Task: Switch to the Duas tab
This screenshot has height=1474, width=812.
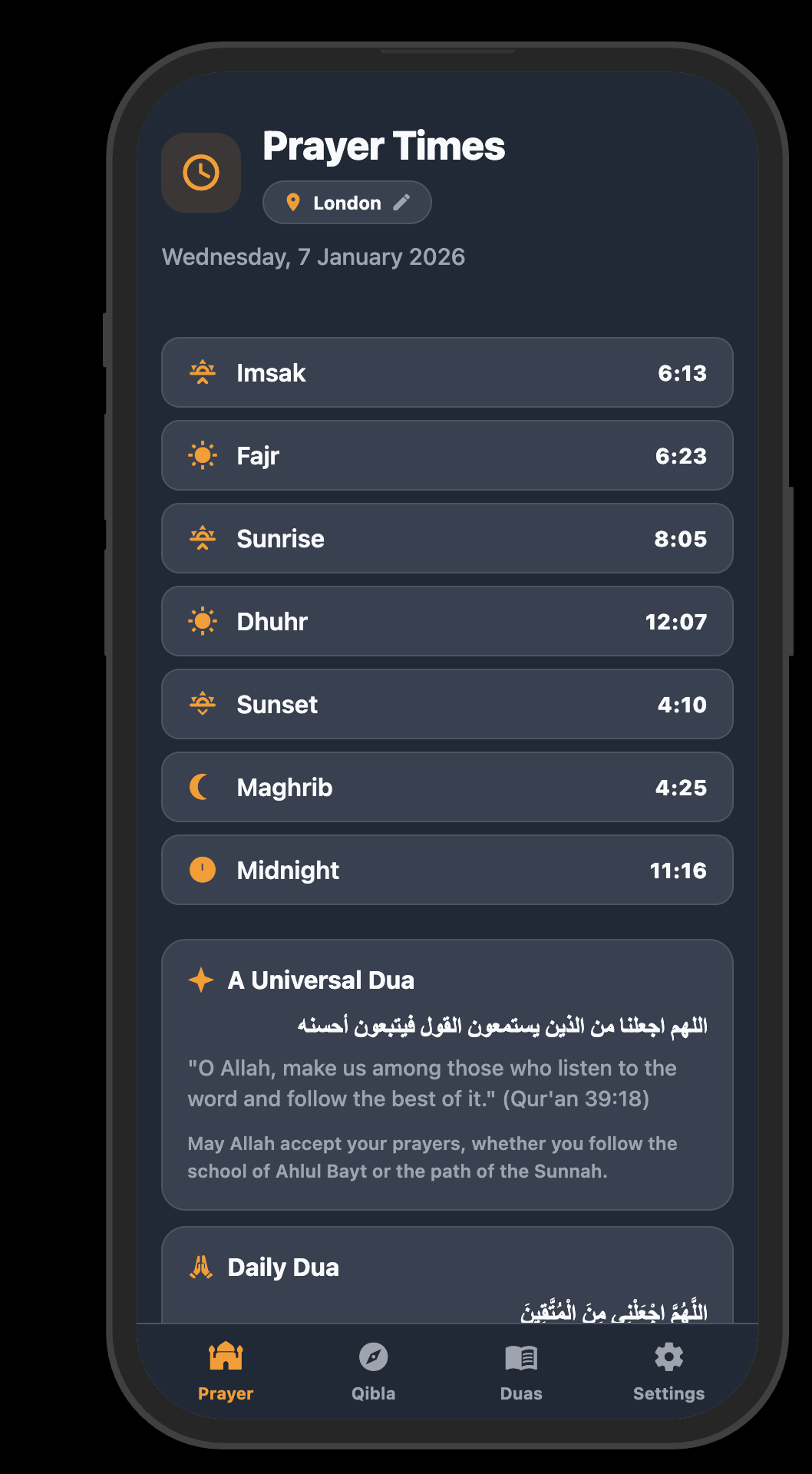Action: click(x=521, y=1370)
